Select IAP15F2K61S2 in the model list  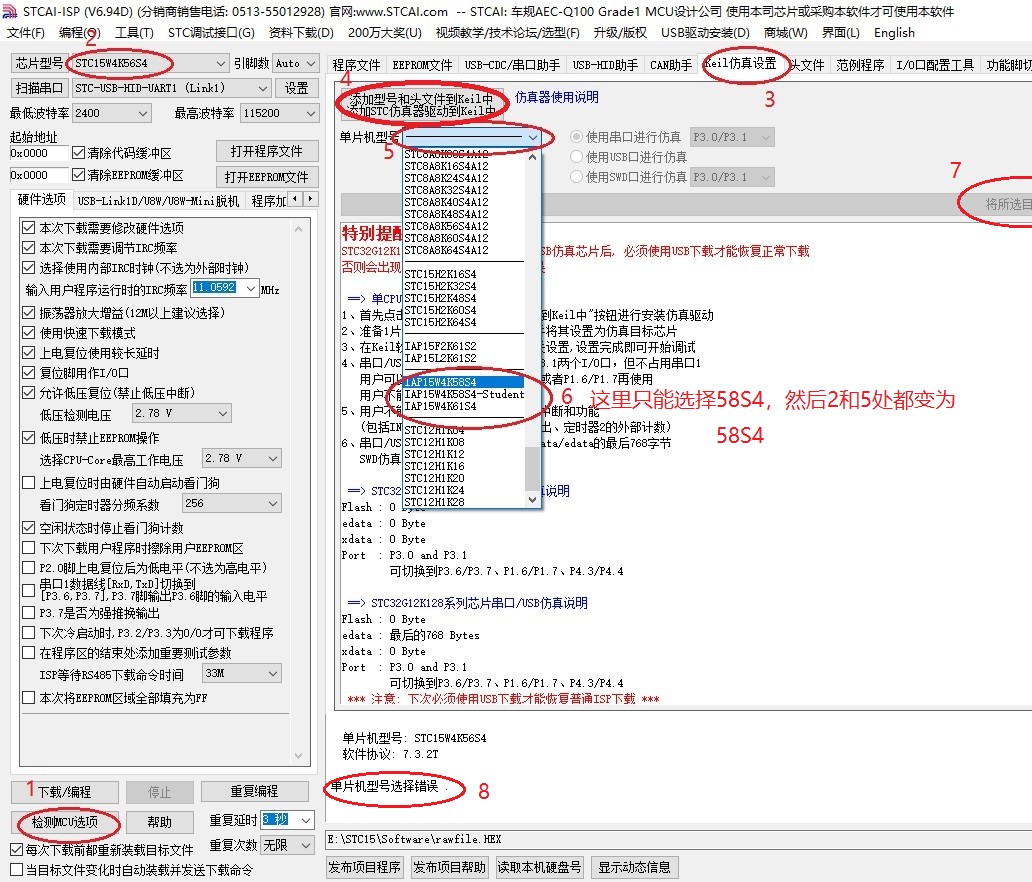463,346
